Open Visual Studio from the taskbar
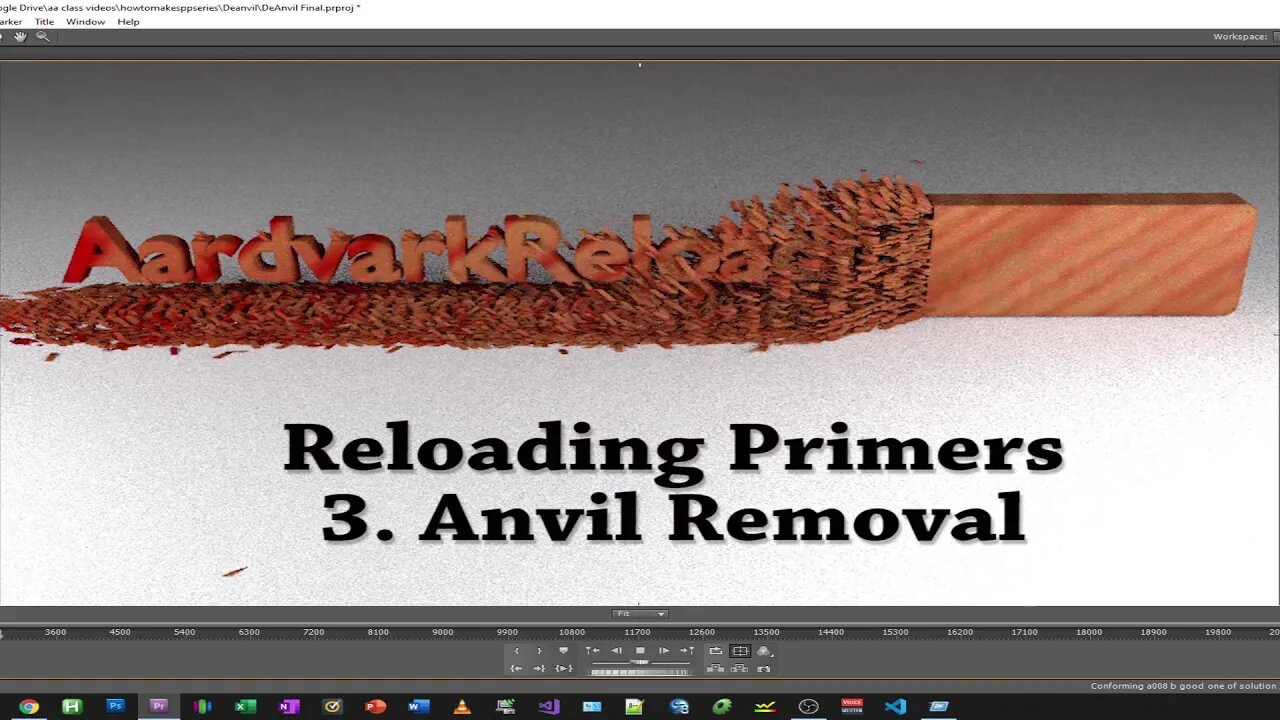 click(549, 706)
